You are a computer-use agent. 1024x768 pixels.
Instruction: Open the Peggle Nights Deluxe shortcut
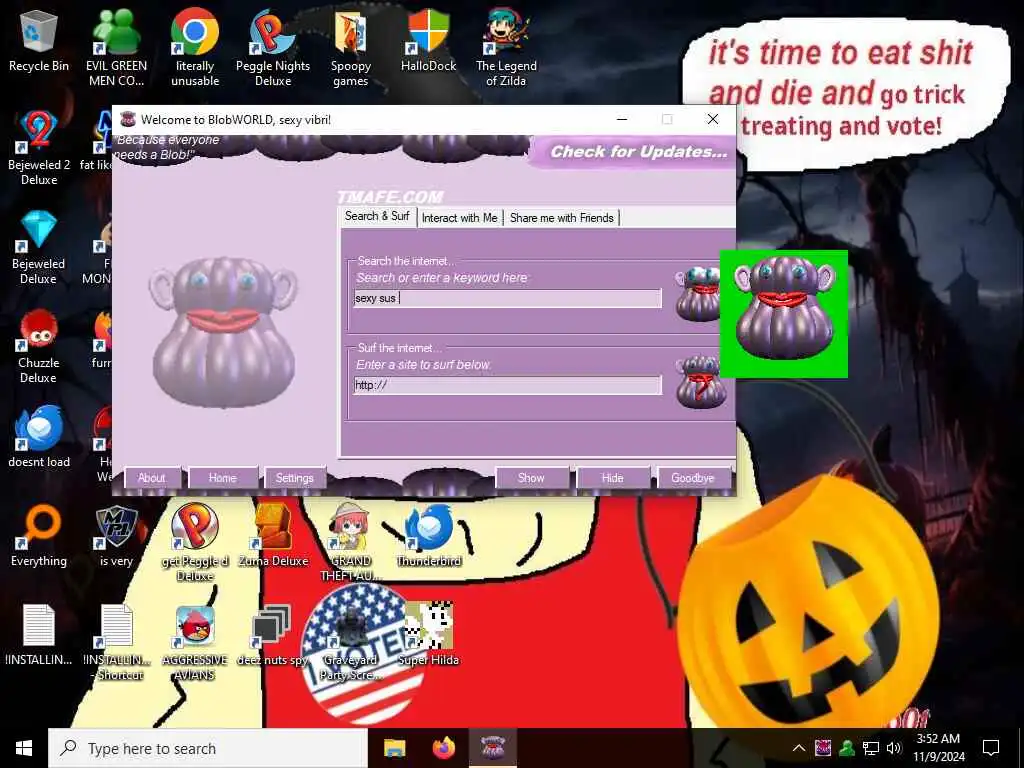(272, 47)
